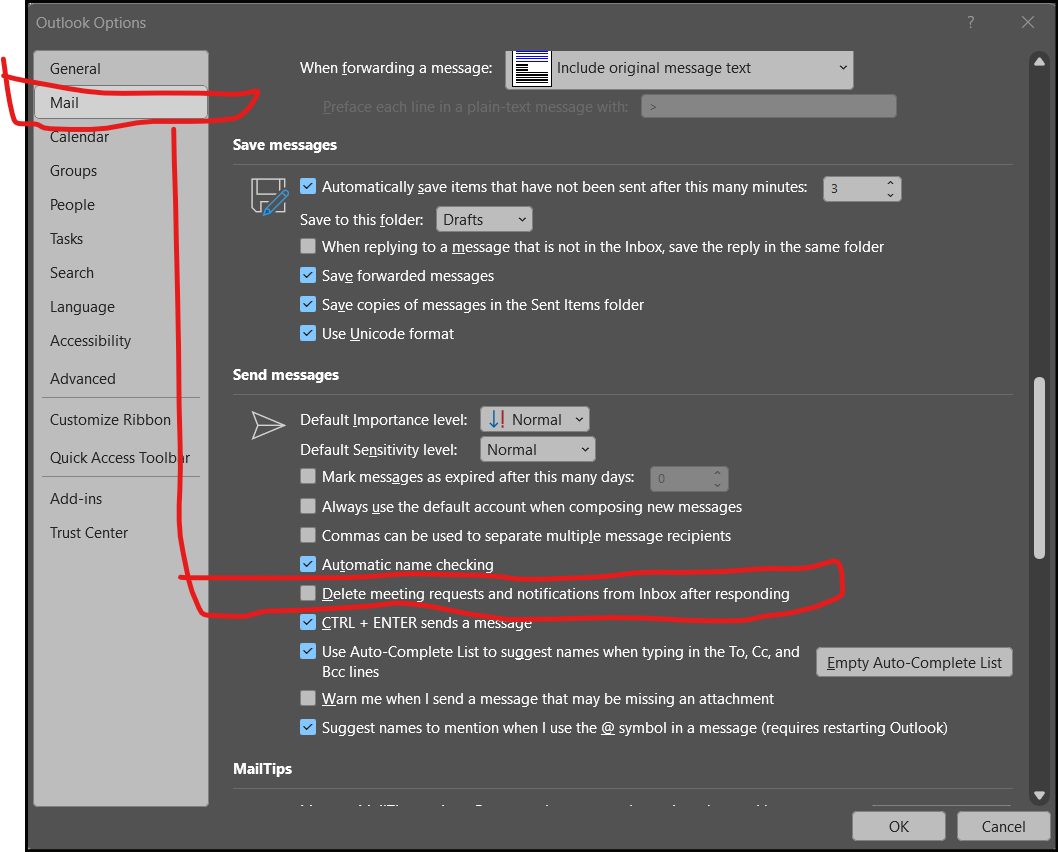This screenshot has width=1058, height=852.
Task: Uncheck Save forwarded messages
Action: click(308, 275)
